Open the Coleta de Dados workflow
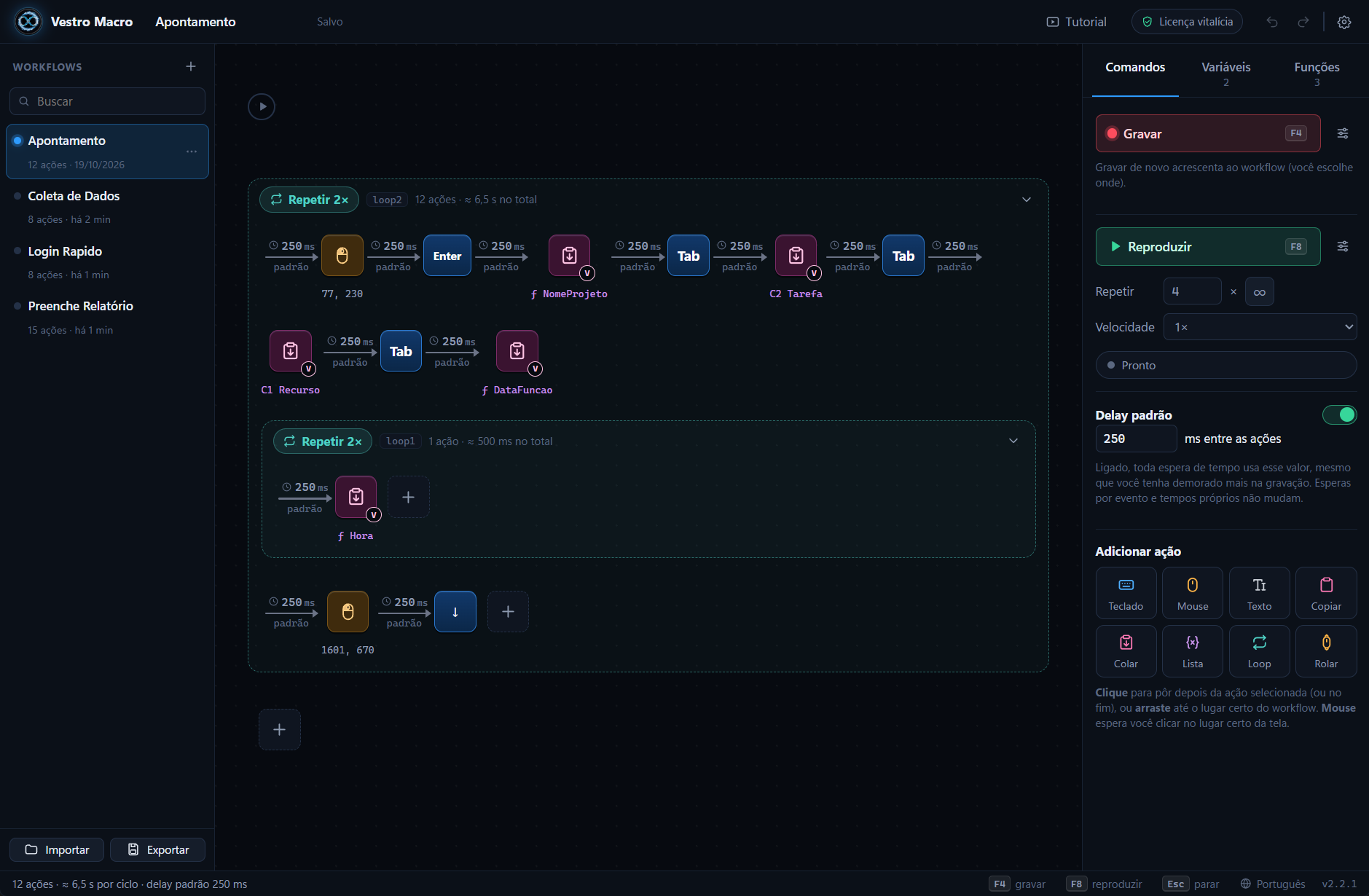1369x896 pixels. pyautogui.click(x=107, y=207)
